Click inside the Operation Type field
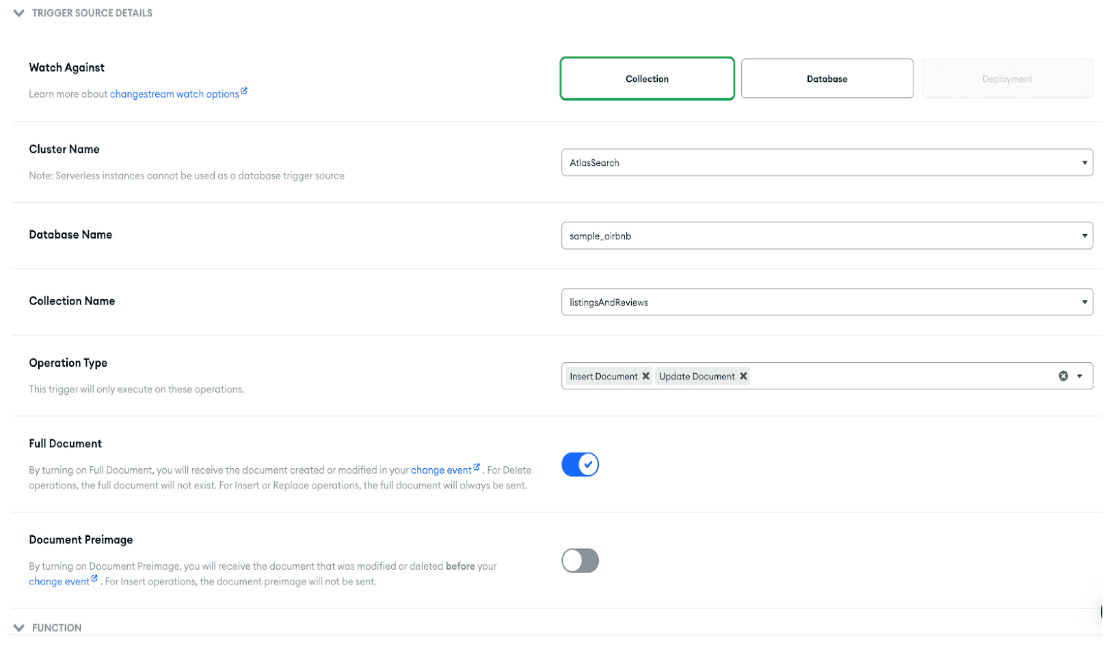 (x=900, y=377)
